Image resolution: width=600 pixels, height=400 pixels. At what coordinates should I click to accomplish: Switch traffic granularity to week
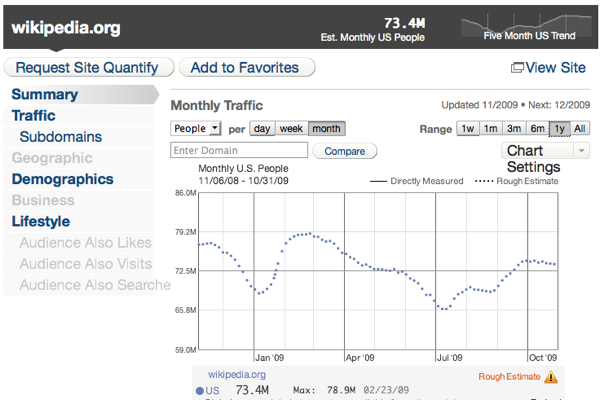tap(291, 128)
